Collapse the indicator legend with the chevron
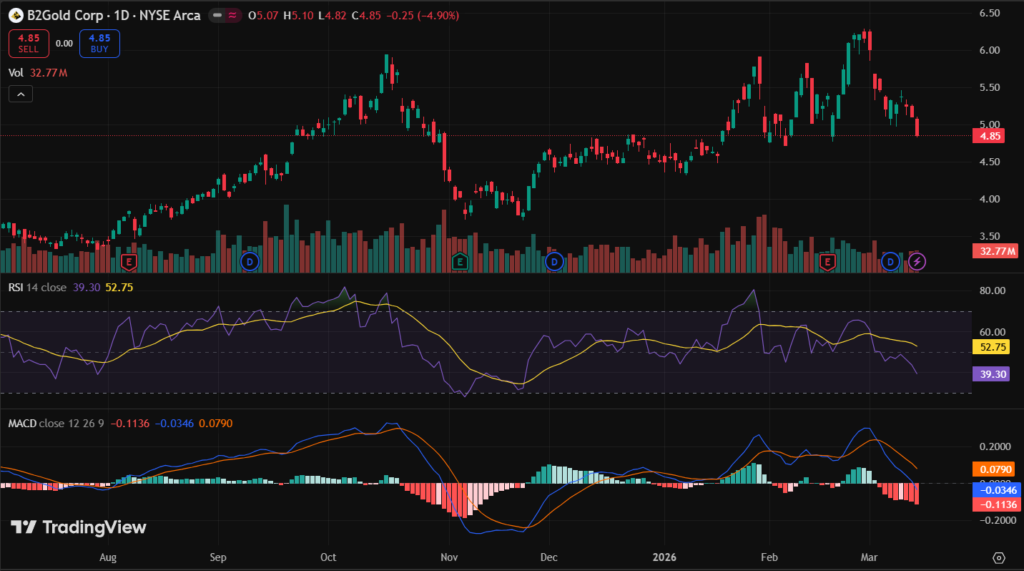The width and height of the screenshot is (1024, 571). pyautogui.click(x=21, y=94)
